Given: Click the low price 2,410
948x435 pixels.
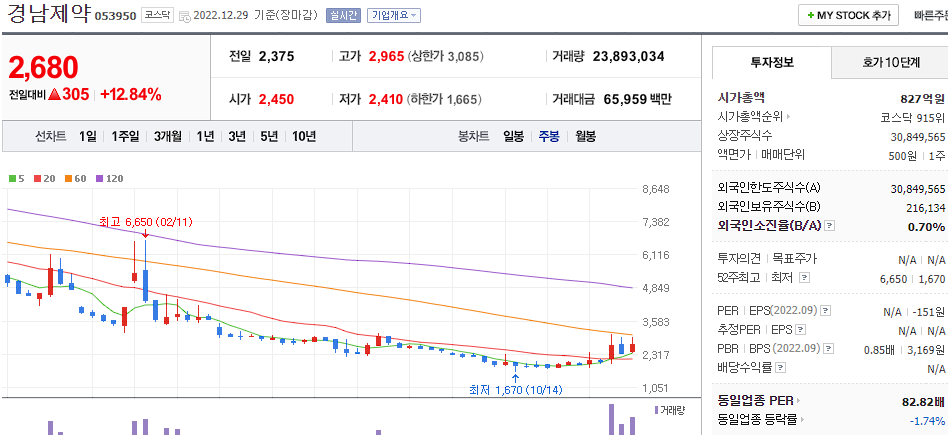Looking at the screenshot, I should click(x=386, y=99).
